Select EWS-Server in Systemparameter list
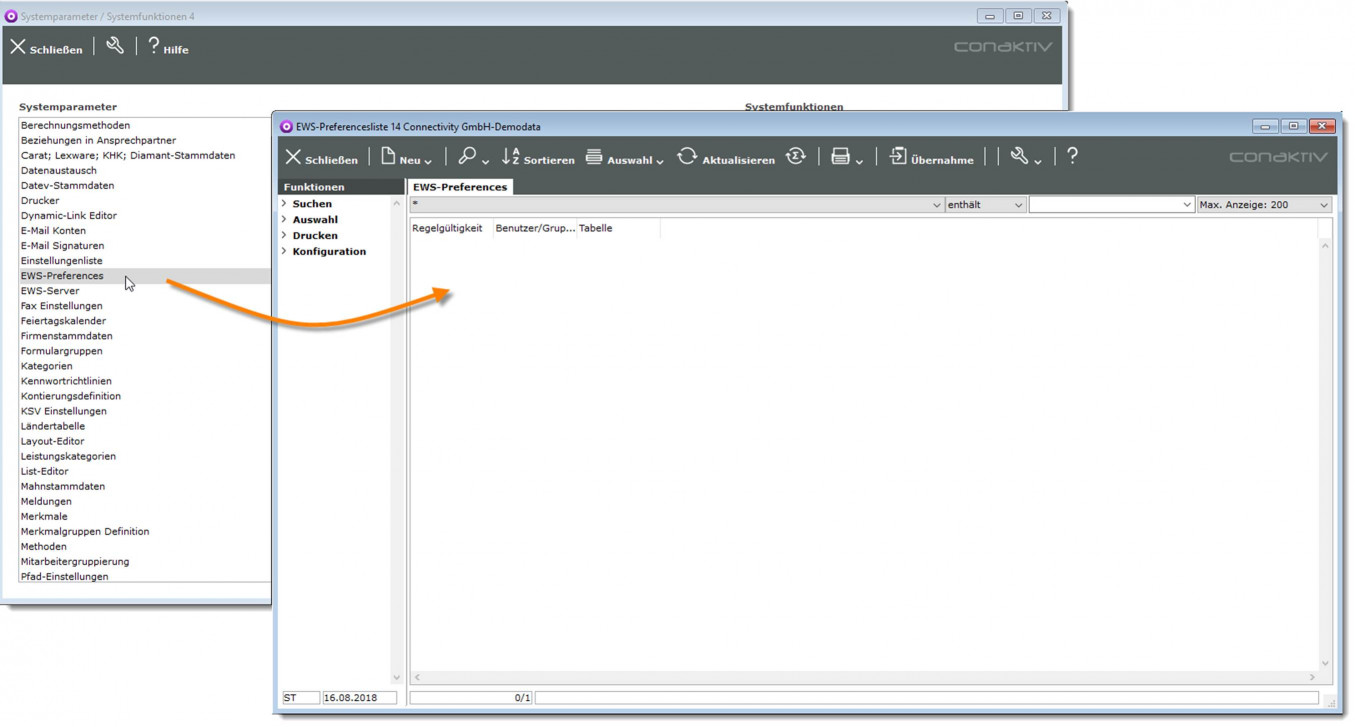This screenshot has width=1355, height=727. 50,291
